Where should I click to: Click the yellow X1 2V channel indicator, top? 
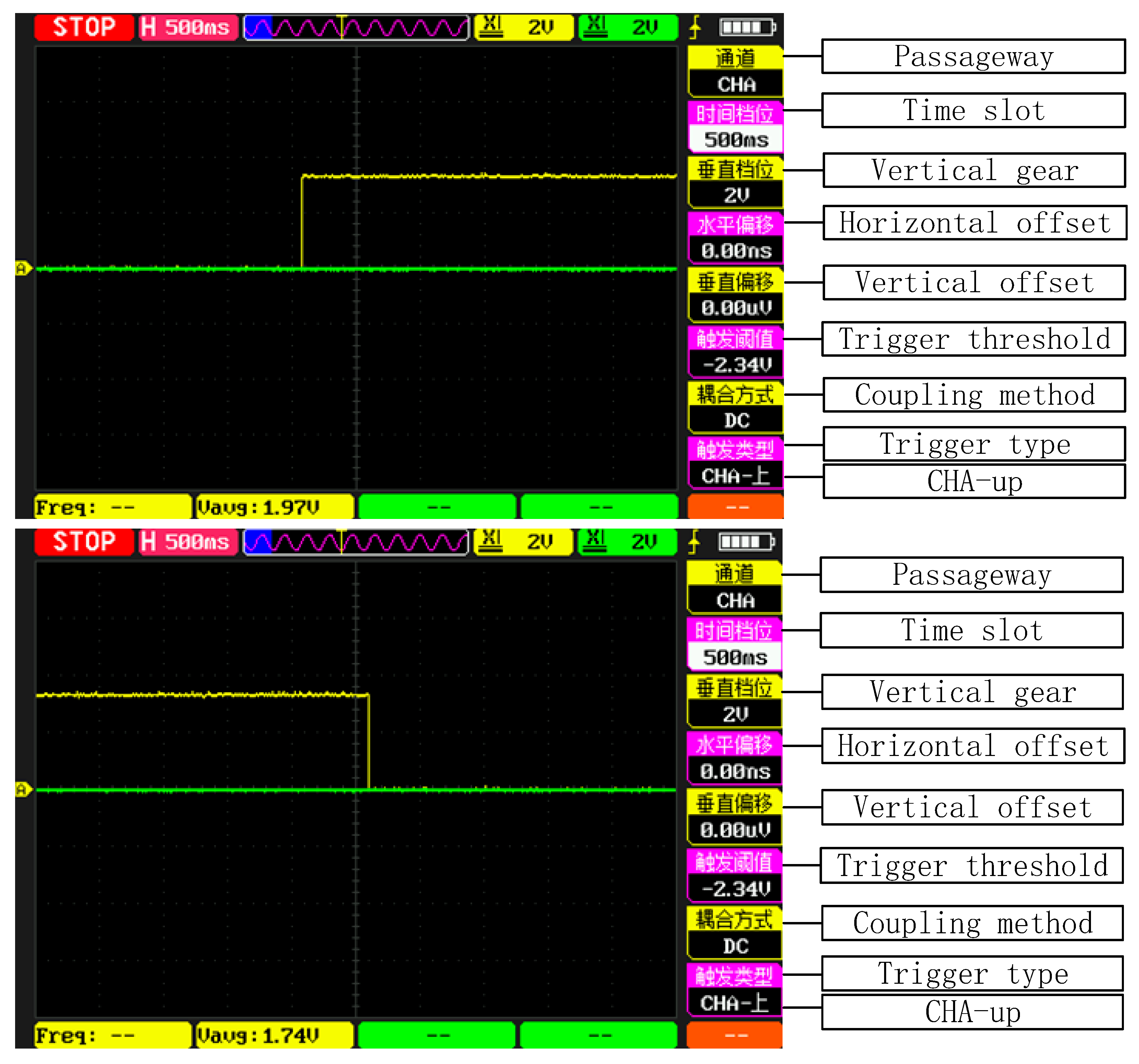point(524,27)
